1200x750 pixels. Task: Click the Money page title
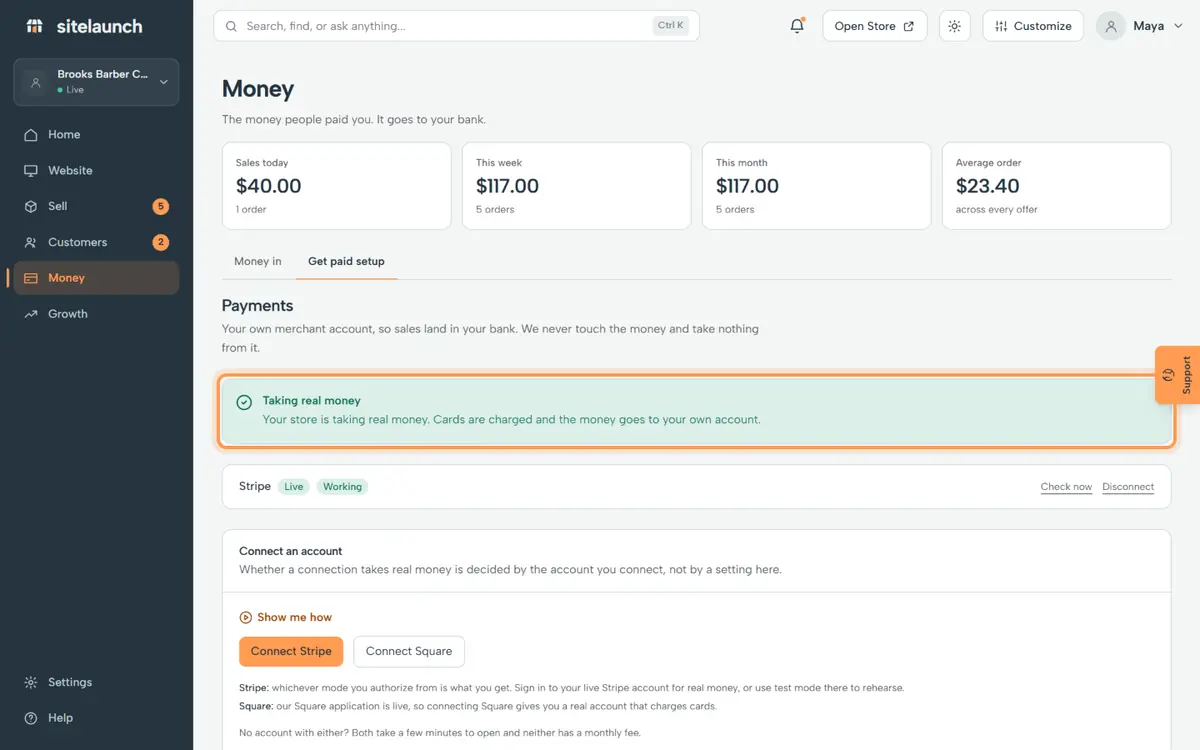click(258, 89)
